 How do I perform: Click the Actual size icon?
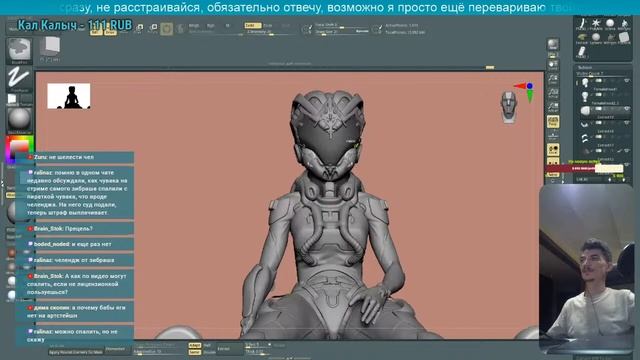click(553, 93)
